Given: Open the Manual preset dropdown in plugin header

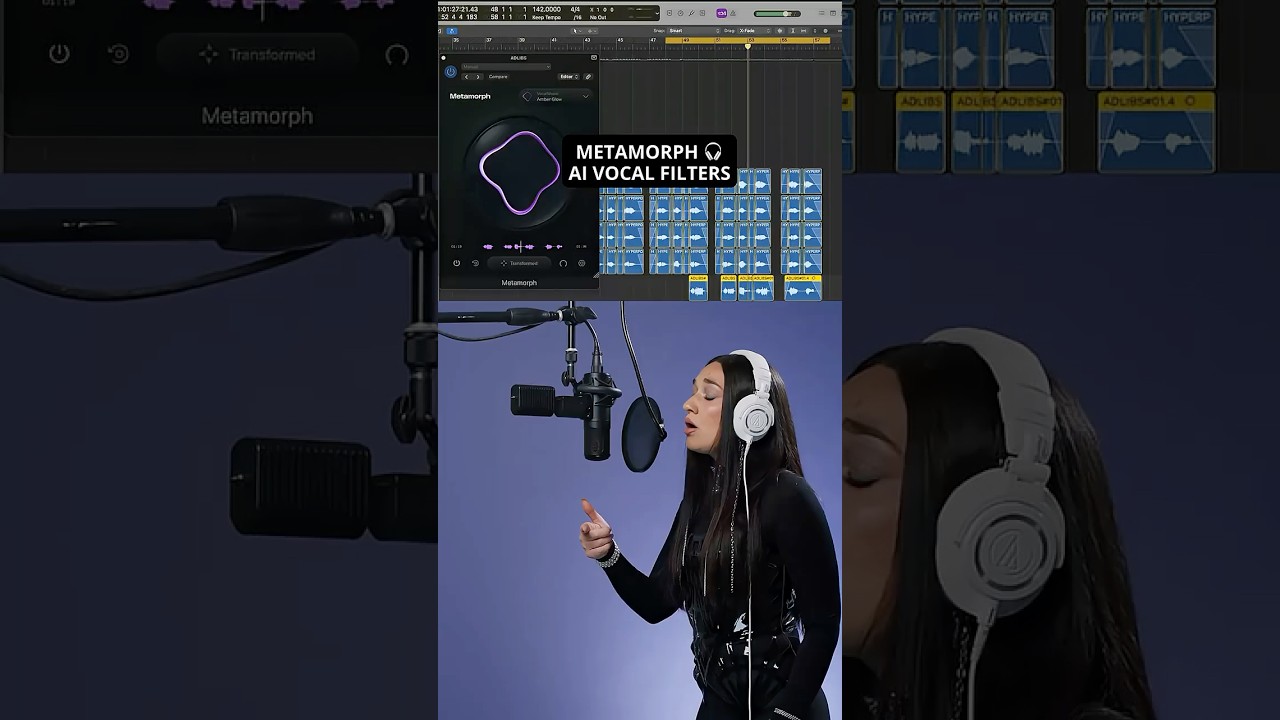Looking at the screenshot, I should (x=506, y=67).
